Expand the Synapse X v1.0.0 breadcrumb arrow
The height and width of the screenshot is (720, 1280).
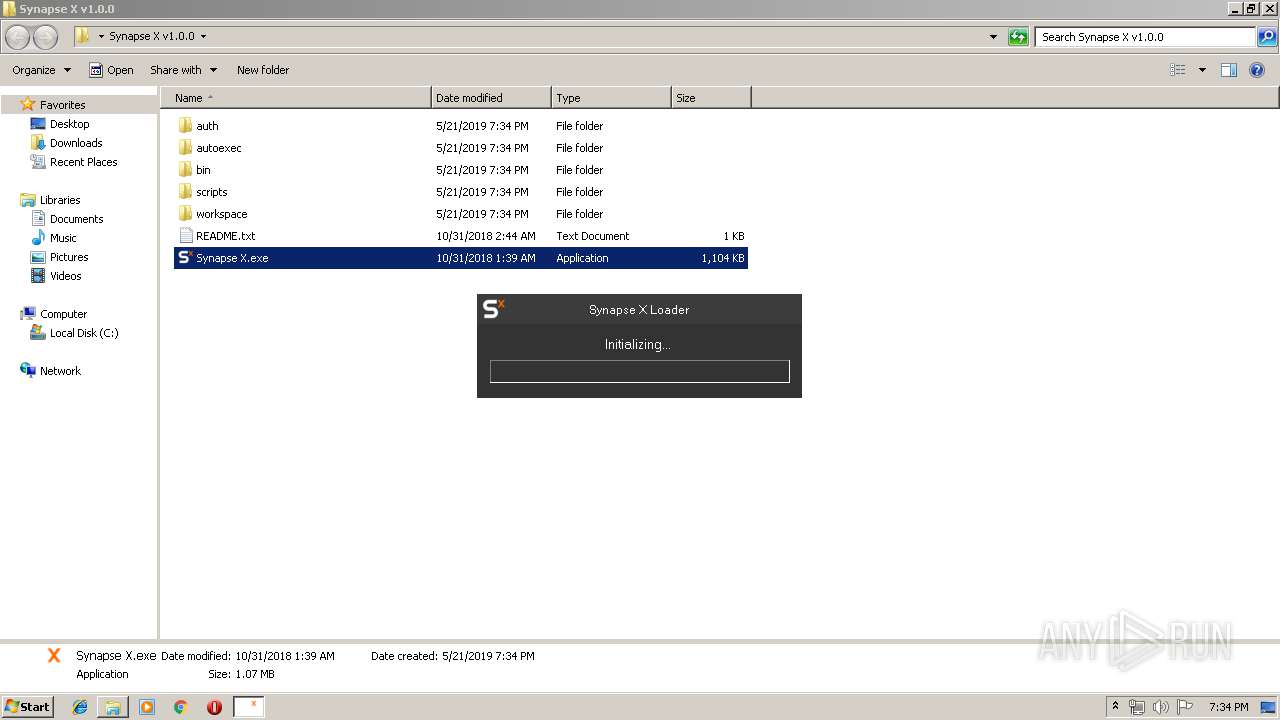[x=203, y=36]
